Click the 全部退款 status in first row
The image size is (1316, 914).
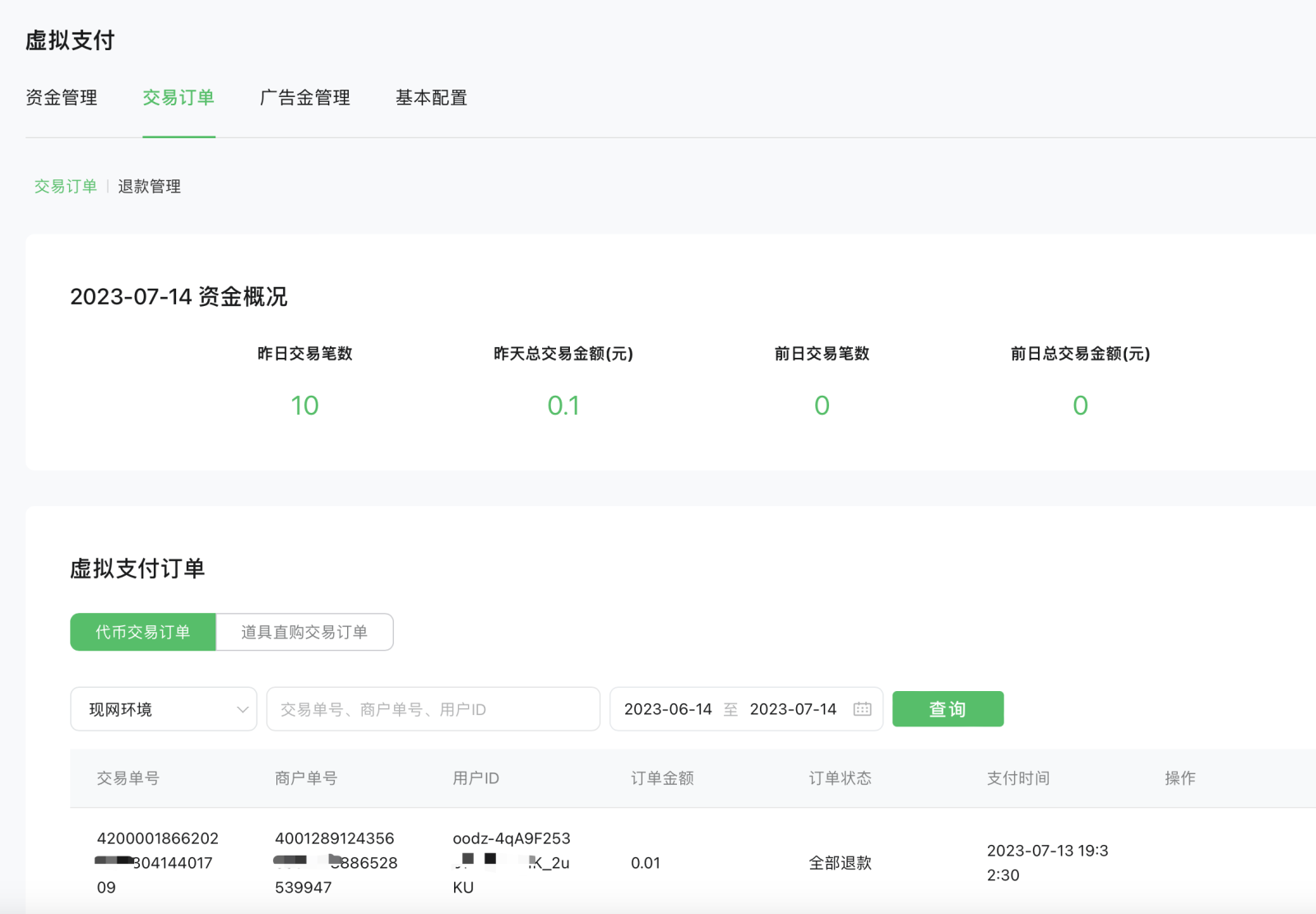click(840, 863)
